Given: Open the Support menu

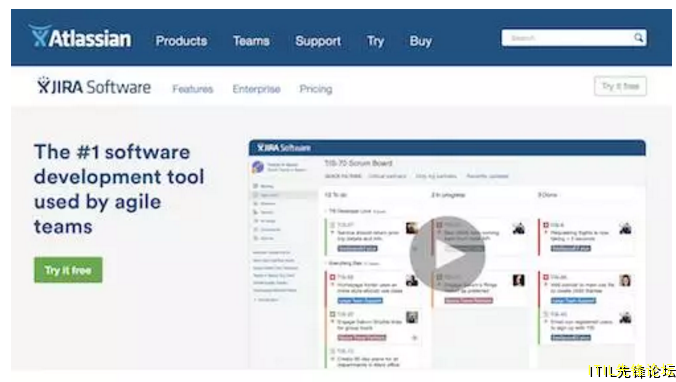Looking at the screenshot, I should coord(318,41).
